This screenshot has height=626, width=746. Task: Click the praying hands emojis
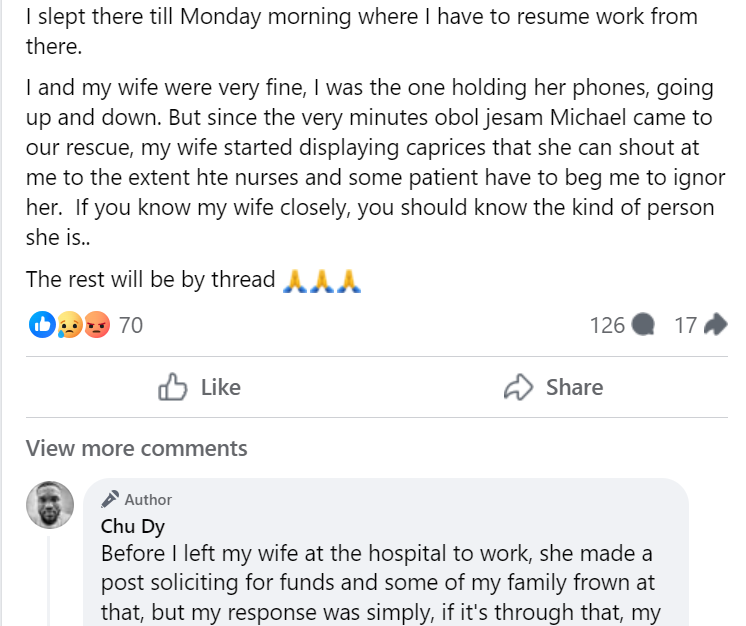[x=321, y=280]
